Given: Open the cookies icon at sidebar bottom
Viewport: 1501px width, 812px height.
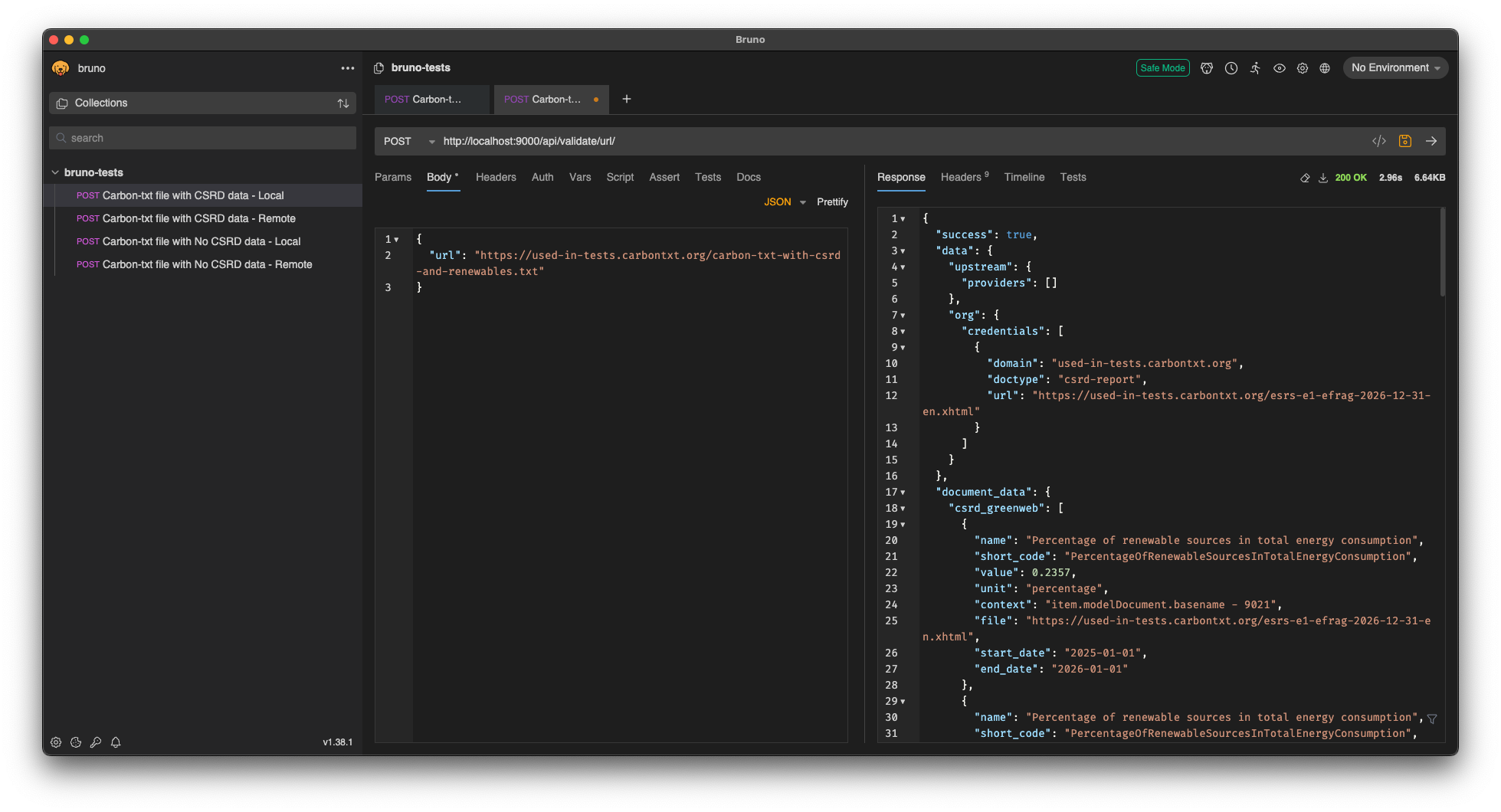Looking at the screenshot, I should pos(76,742).
